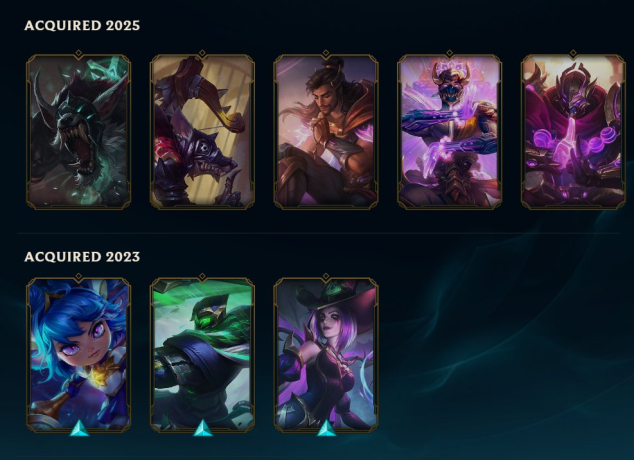Select the crimson-cloaked helmeted figure skin card
634x460 pixels.
pos(573,132)
